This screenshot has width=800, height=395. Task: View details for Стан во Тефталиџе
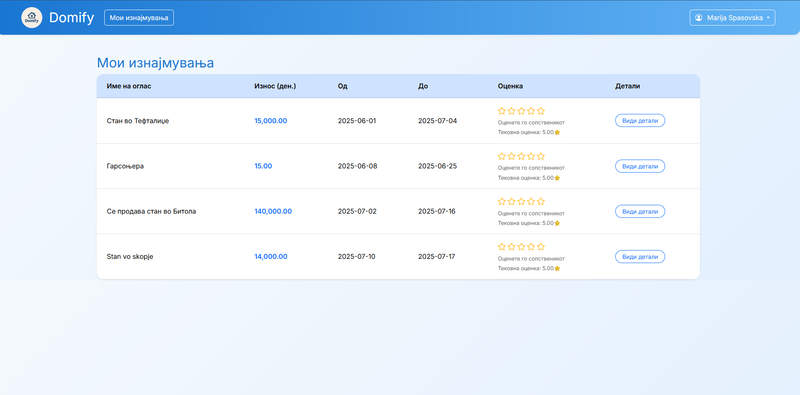pos(640,121)
